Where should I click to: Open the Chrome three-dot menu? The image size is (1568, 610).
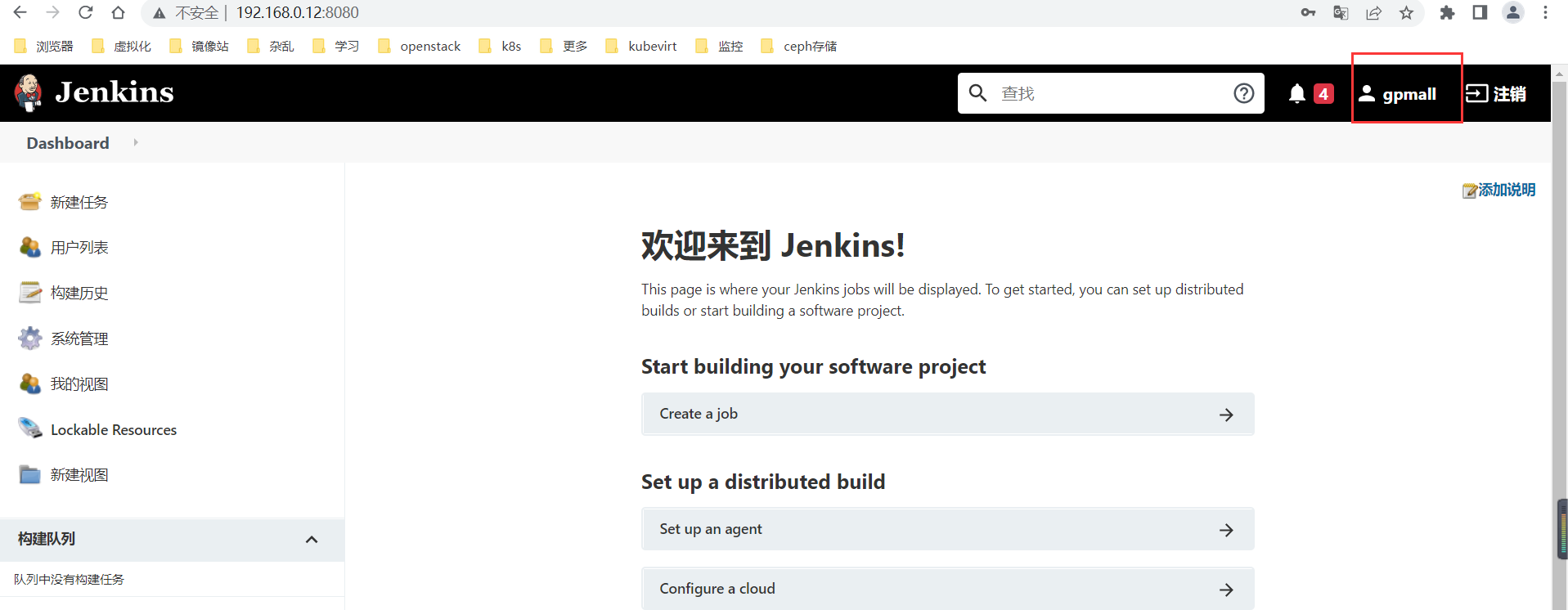1545,12
